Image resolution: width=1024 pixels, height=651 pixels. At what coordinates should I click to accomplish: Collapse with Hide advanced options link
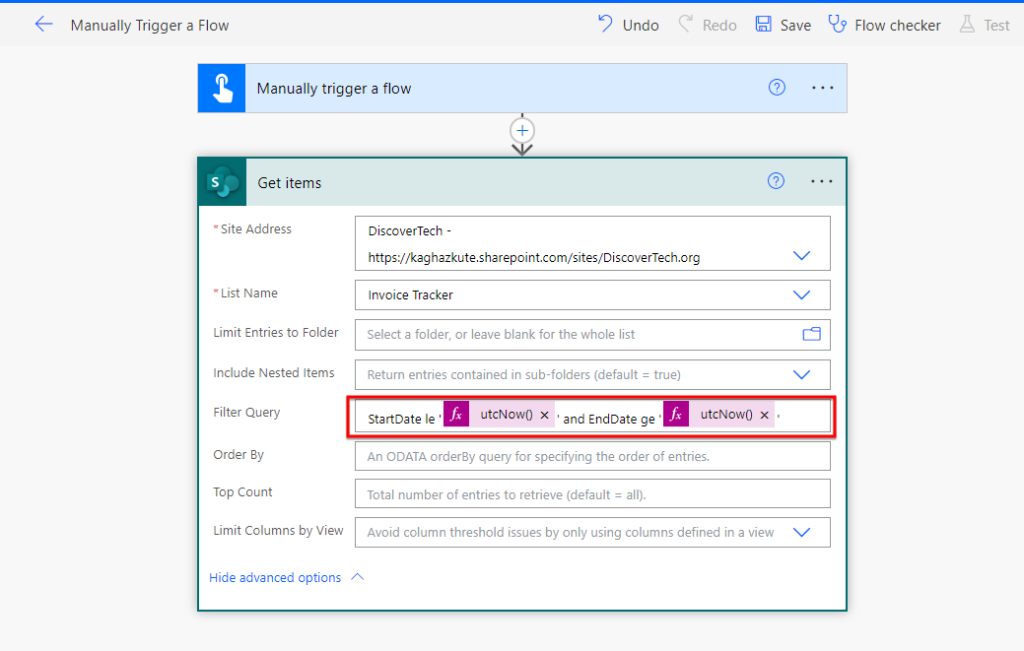tap(275, 577)
